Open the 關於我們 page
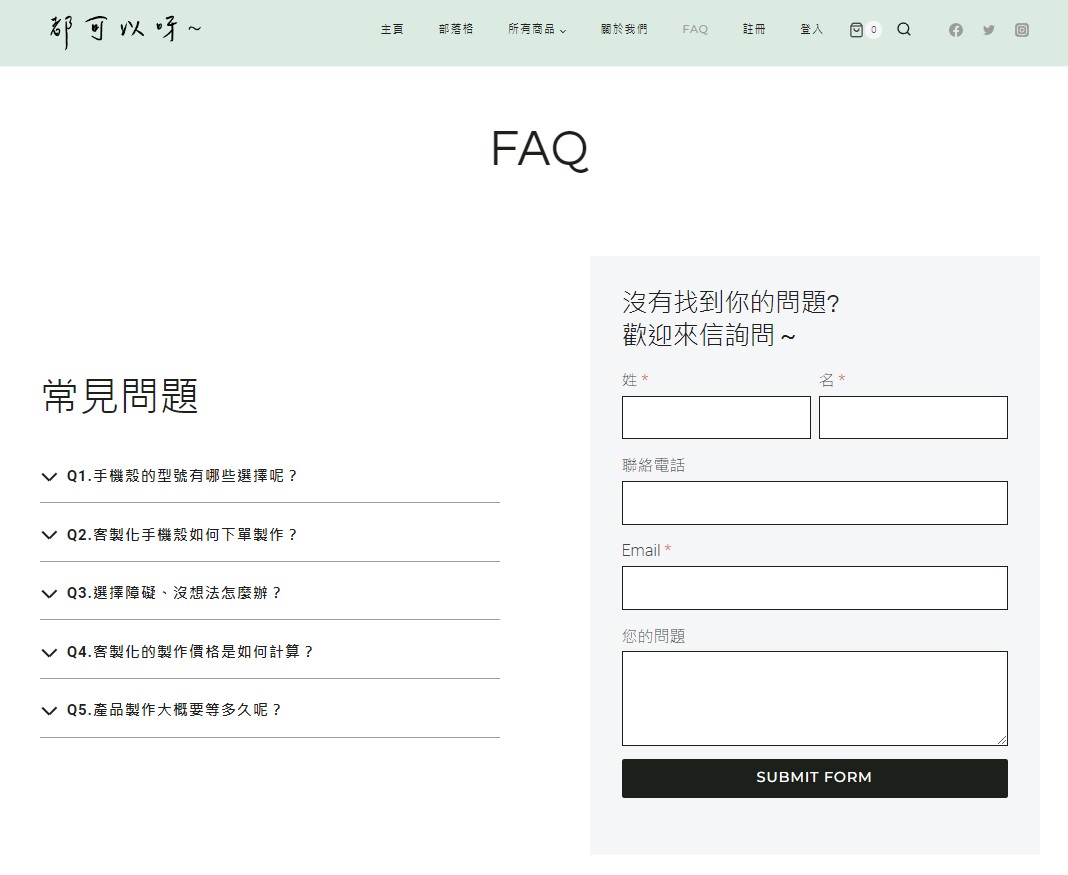The height and width of the screenshot is (875, 1068). point(624,30)
